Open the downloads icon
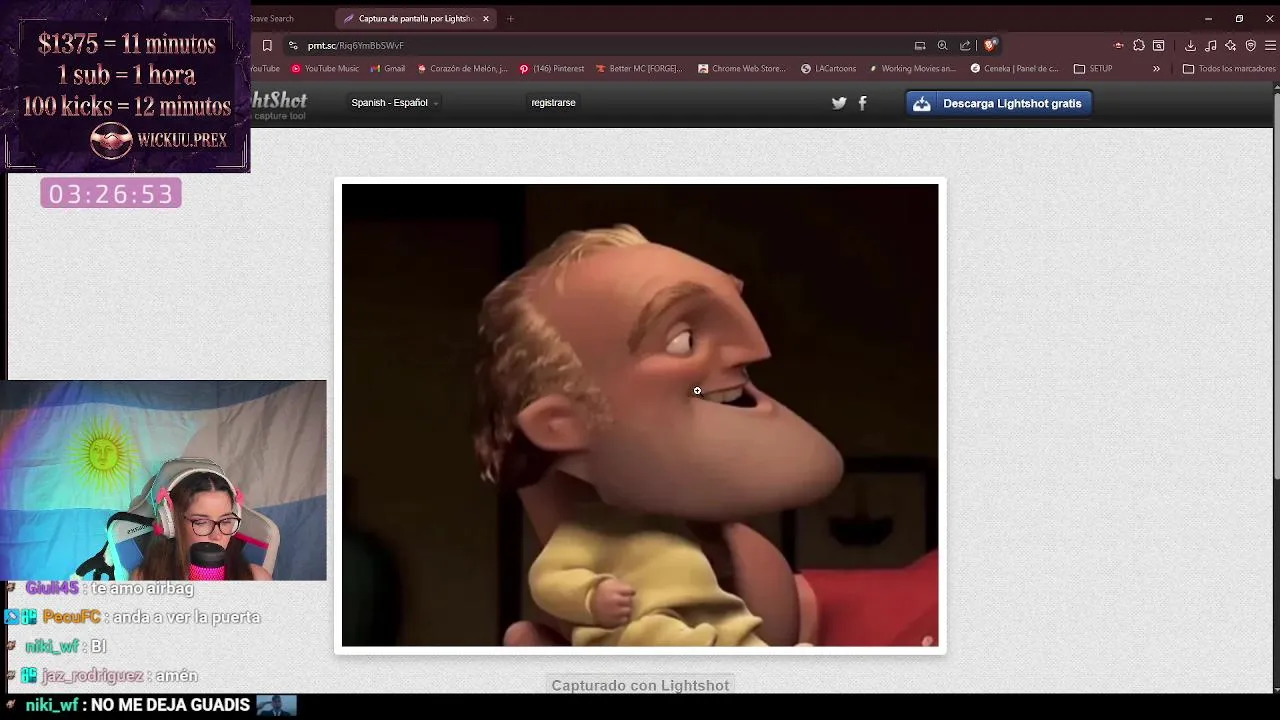Viewport: 1280px width, 720px height. tap(1190, 45)
